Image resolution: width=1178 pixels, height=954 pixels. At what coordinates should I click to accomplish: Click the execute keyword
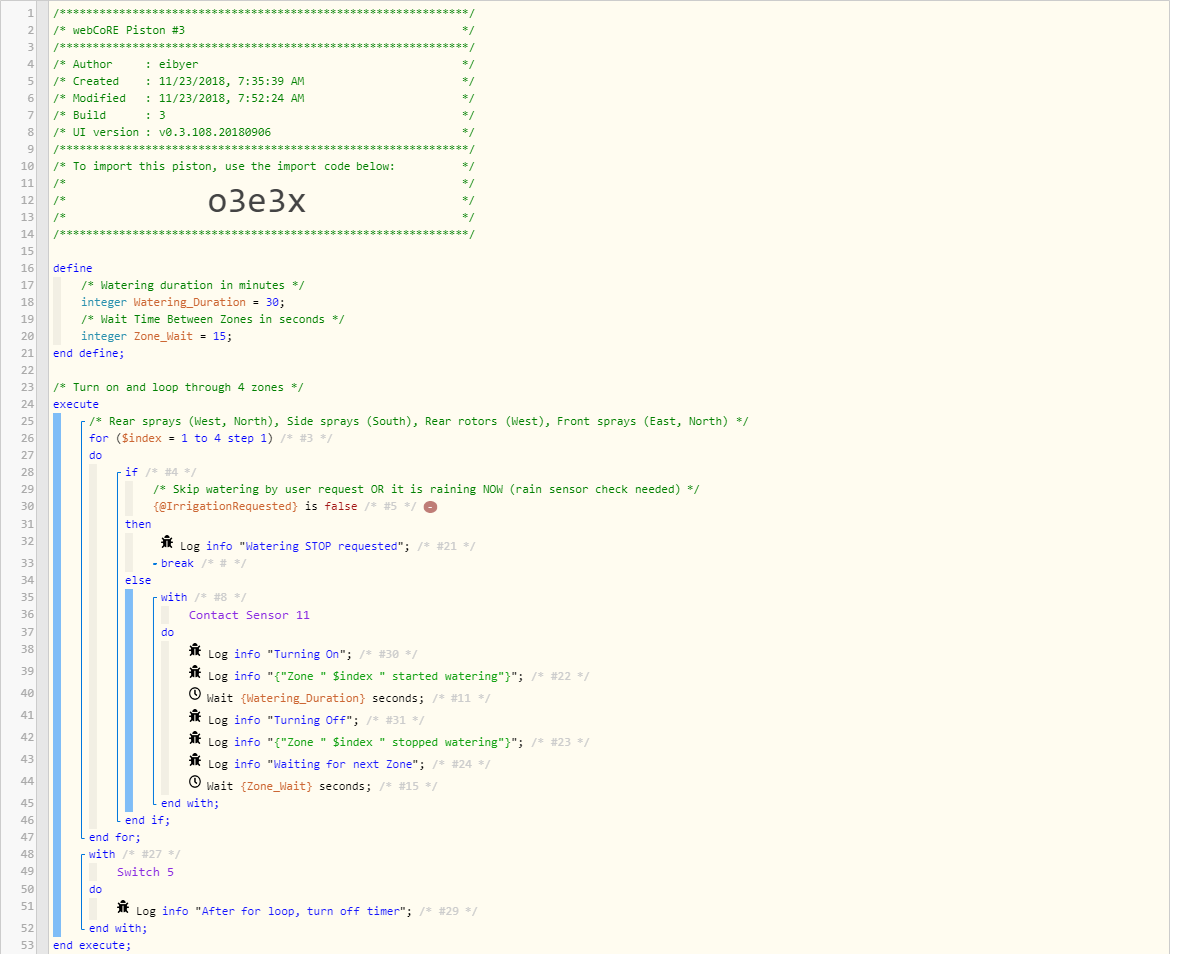(76, 404)
